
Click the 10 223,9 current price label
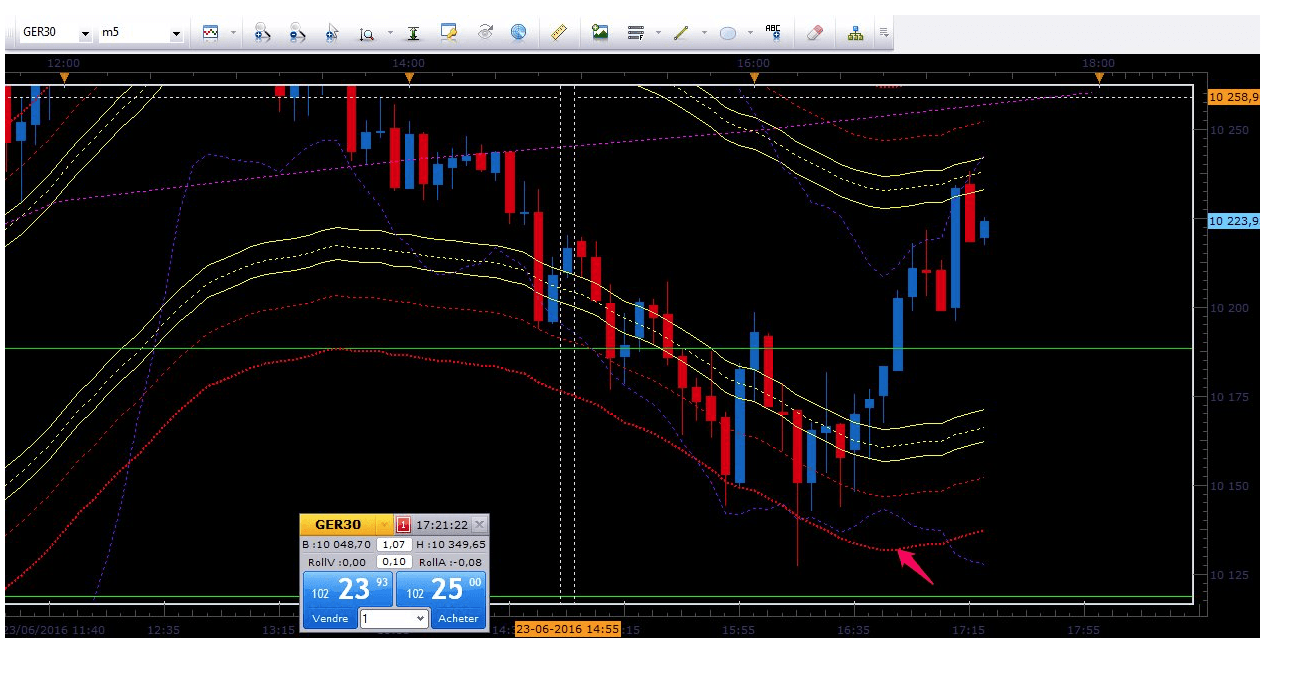[1233, 221]
